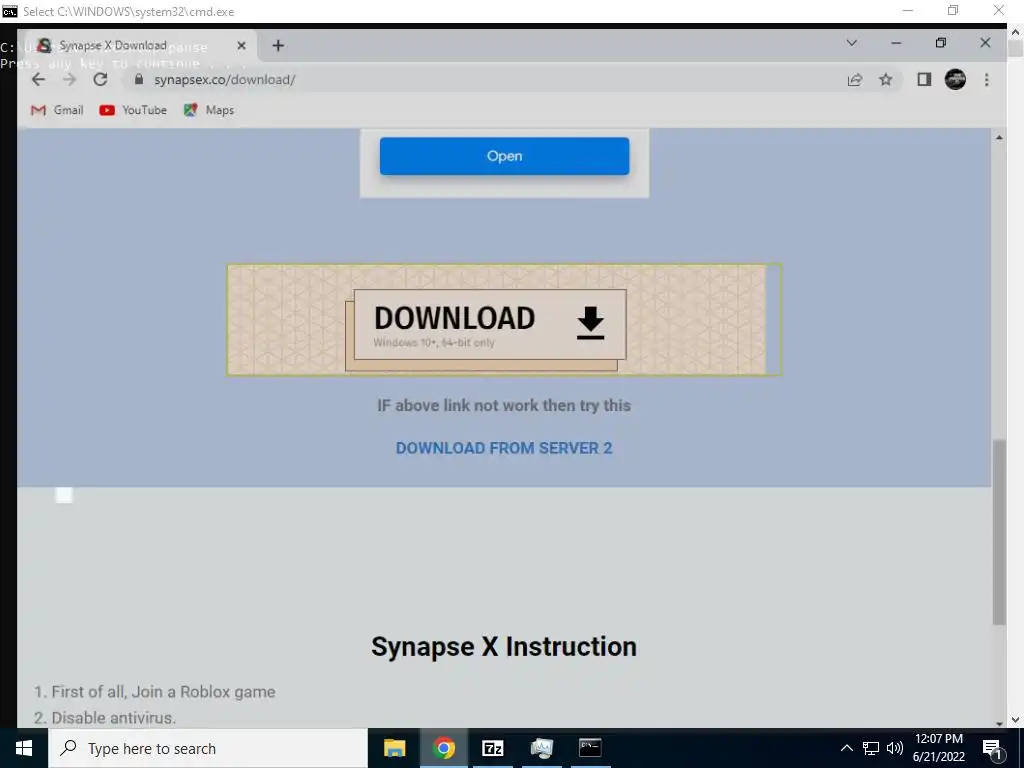
Task: Click page scrollbar up arrow
Action: click(999, 138)
